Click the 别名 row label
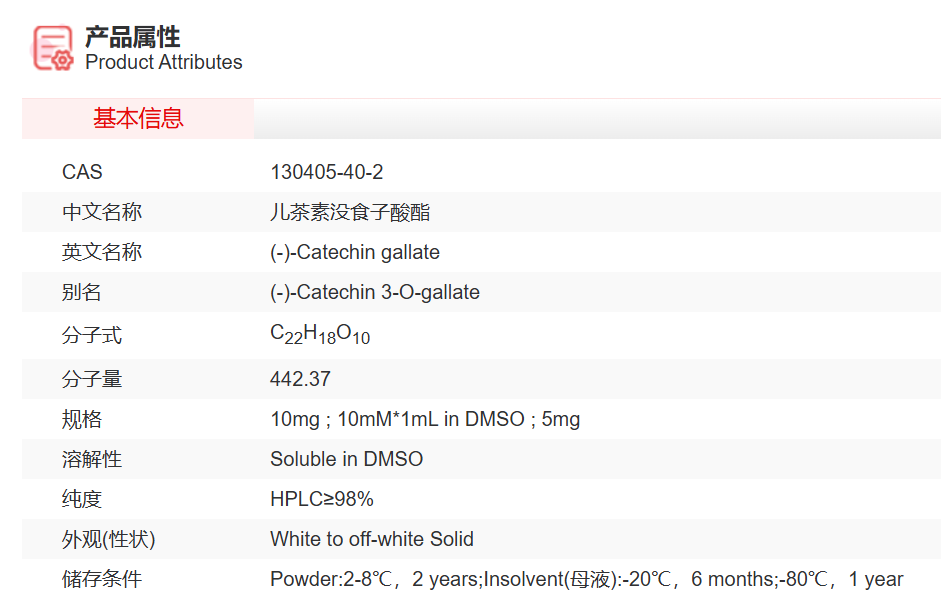This screenshot has width=941, height=599. pyautogui.click(x=82, y=292)
